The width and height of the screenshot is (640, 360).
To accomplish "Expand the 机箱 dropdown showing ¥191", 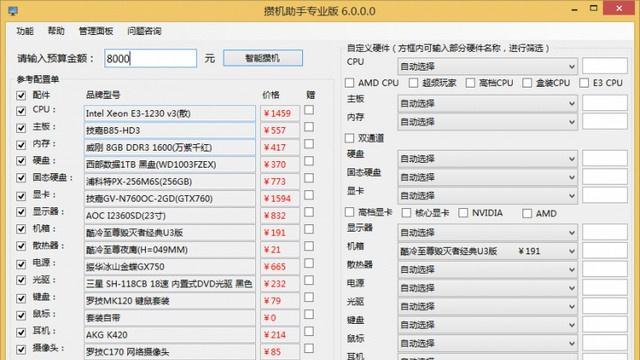I will [x=487, y=251].
